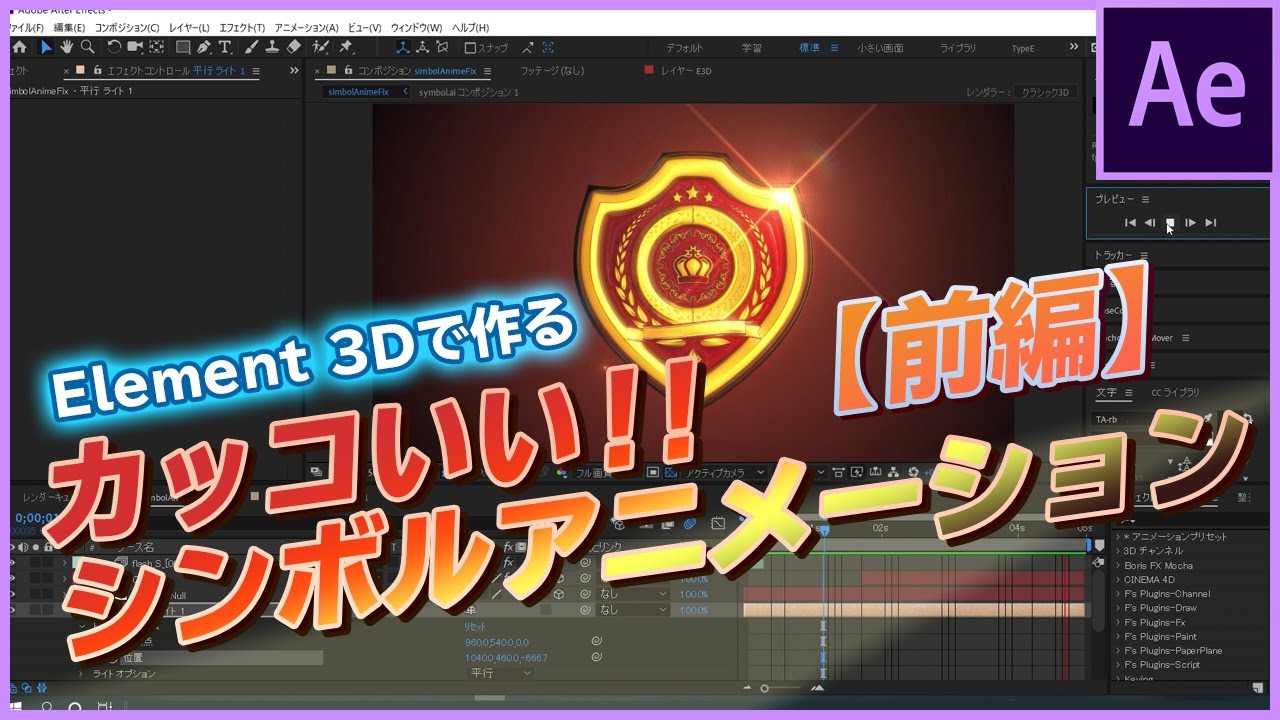Select レイヤー E3D tab
Viewport: 1280px width, 720px height.
coord(685,71)
